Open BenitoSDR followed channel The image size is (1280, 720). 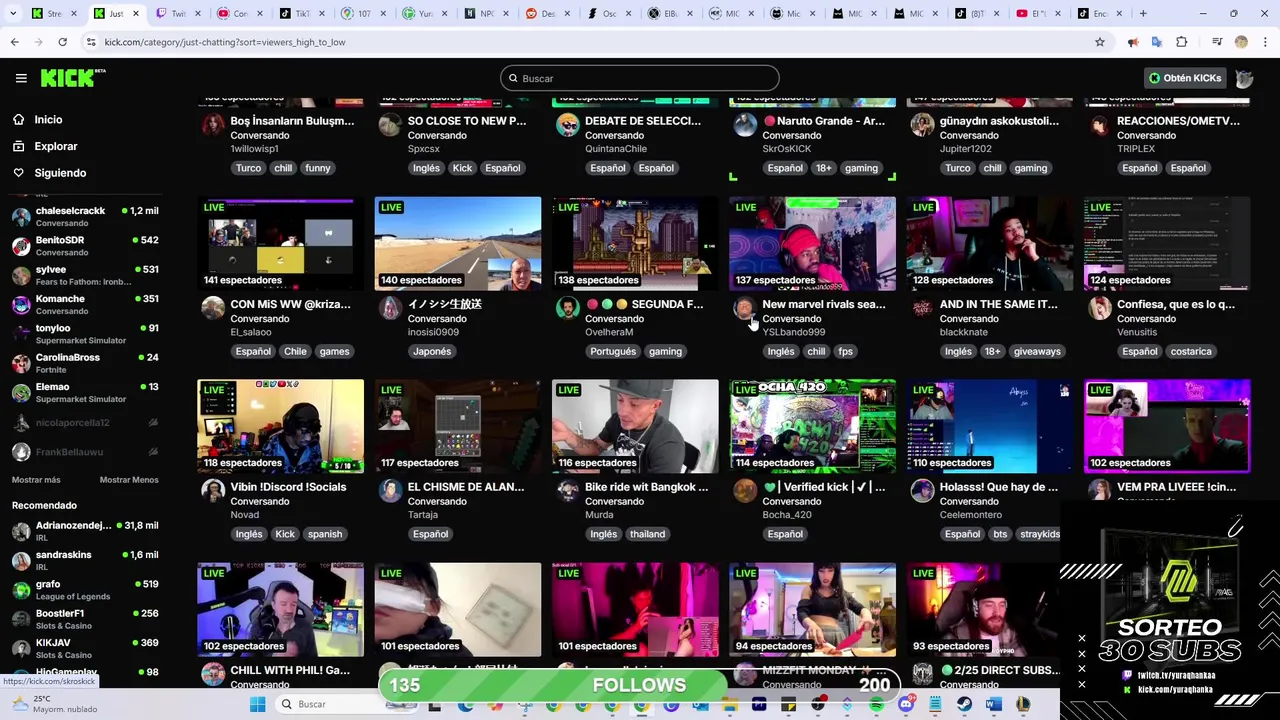click(x=85, y=245)
